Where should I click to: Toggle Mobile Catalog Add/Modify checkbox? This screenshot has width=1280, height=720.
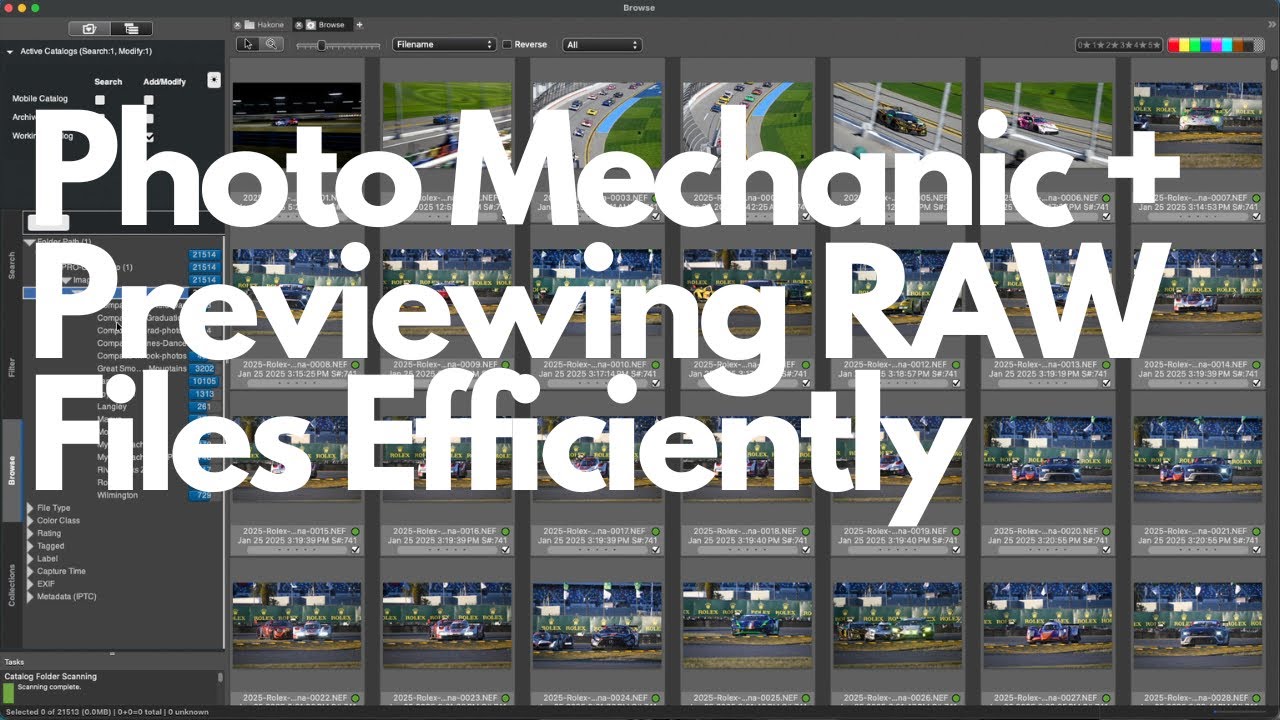click(149, 100)
